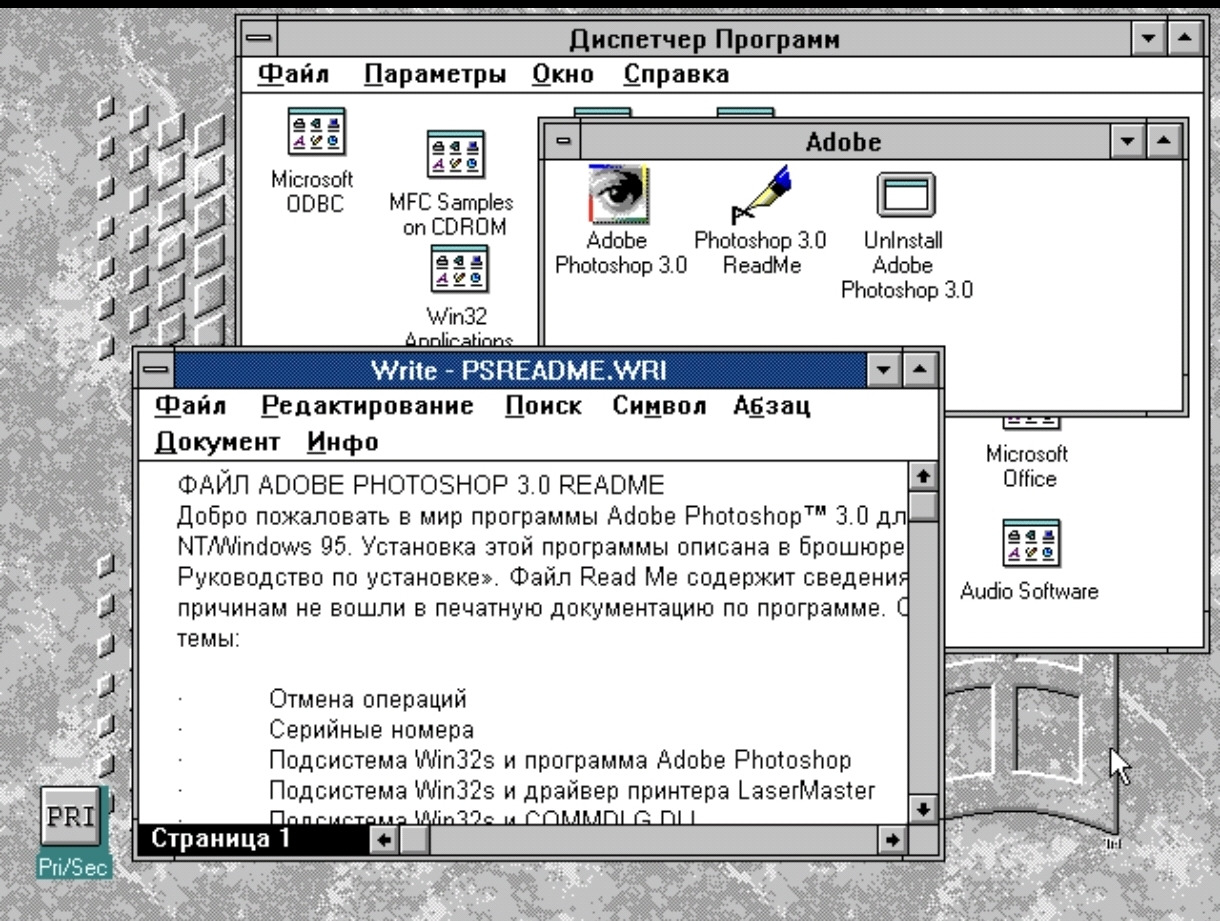Click the Страница 1 page indicator
Viewport: 1220px width, 921px height.
[221, 838]
